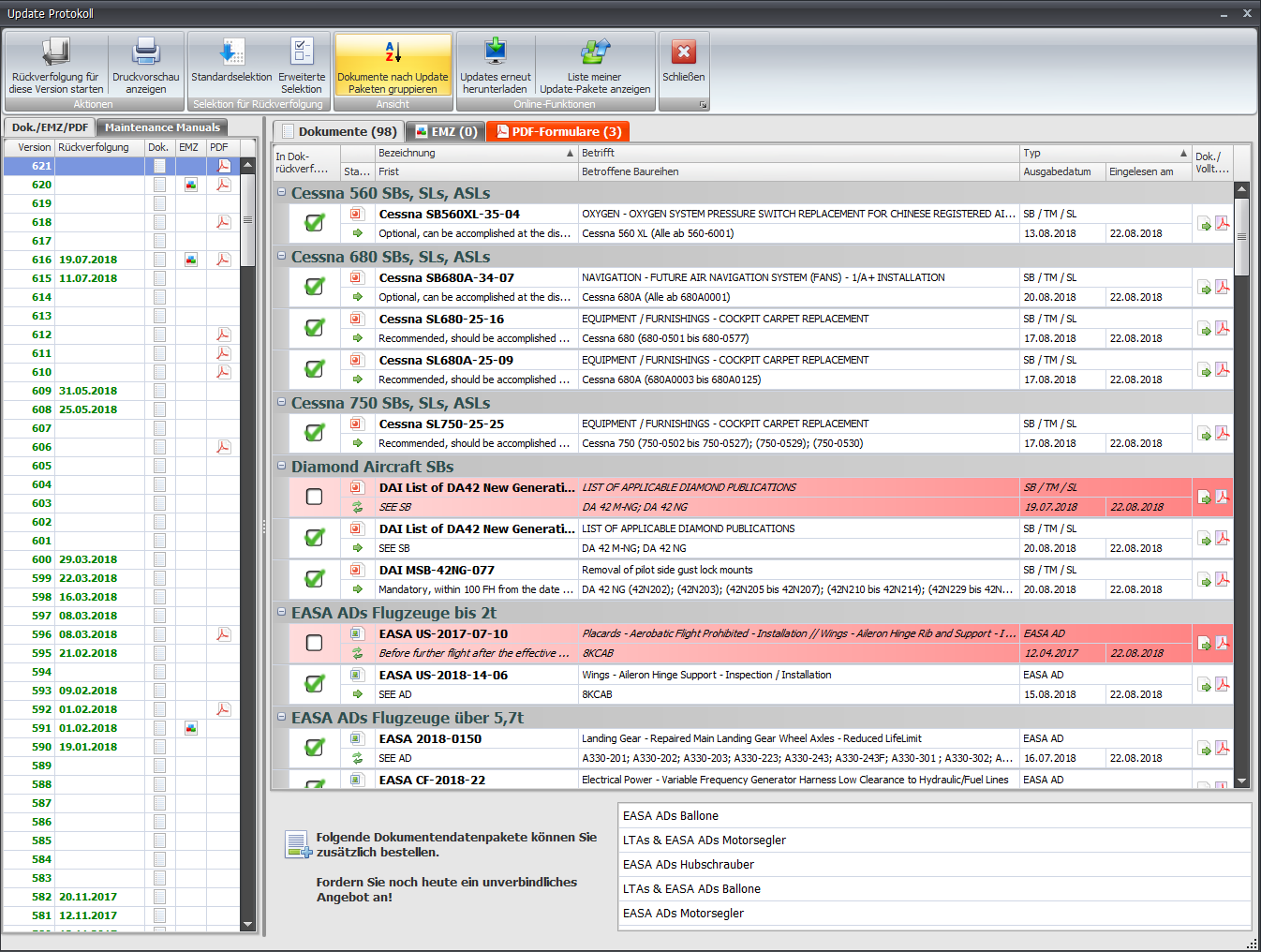Select EASA ADs Hubschrauber package

[x=934, y=865]
